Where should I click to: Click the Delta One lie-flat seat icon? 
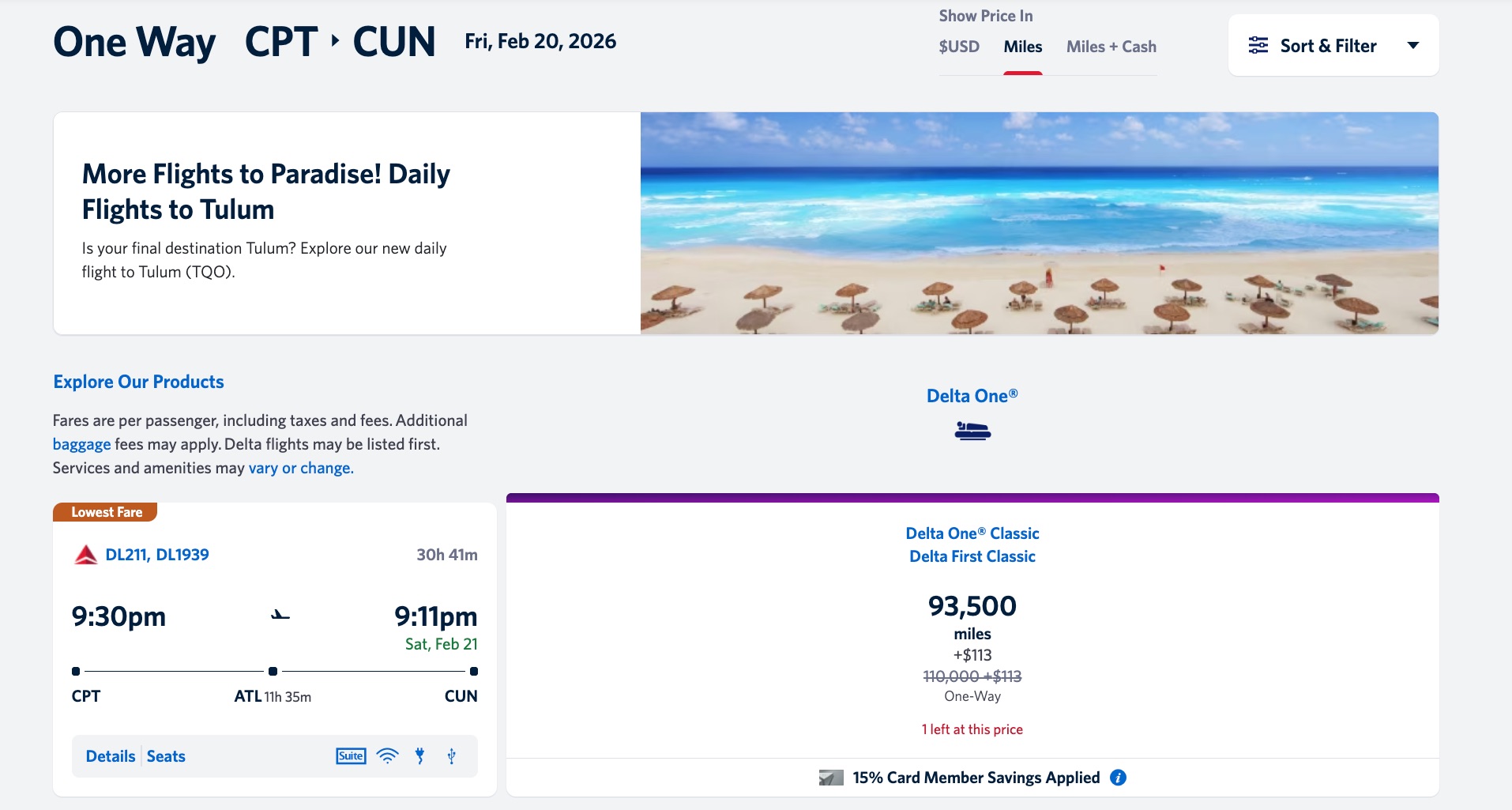tap(972, 431)
